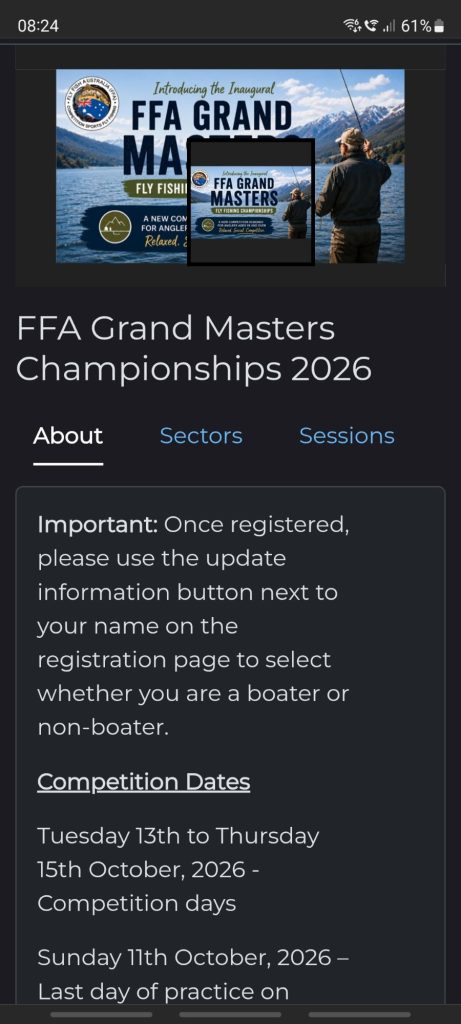The width and height of the screenshot is (461, 1024).
Task: Tap the angler in the banner image
Action: pyautogui.click(x=353, y=195)
